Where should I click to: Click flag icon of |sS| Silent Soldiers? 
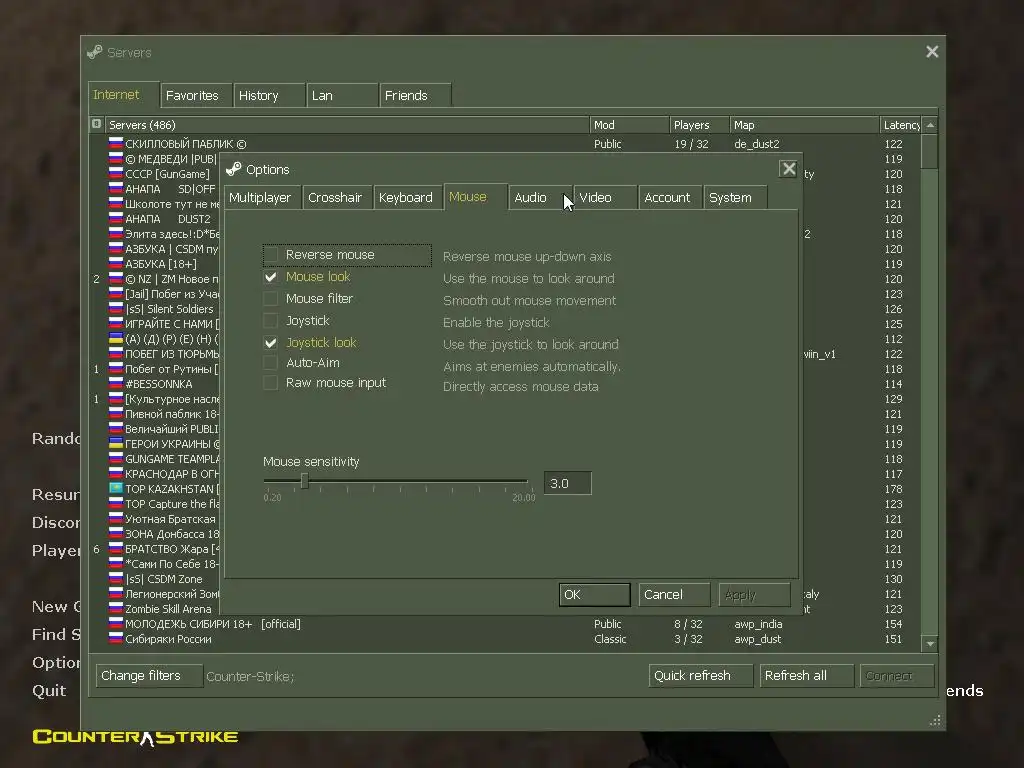pos(116,309)
